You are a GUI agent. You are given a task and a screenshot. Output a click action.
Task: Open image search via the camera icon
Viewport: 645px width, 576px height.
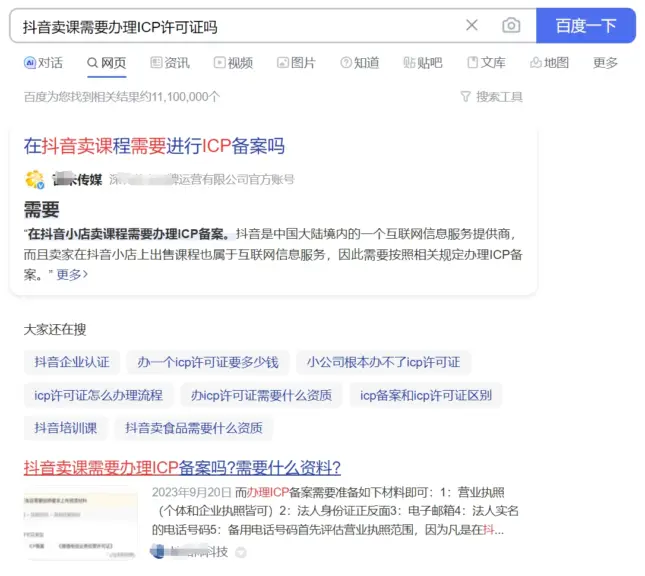[511, 26]
